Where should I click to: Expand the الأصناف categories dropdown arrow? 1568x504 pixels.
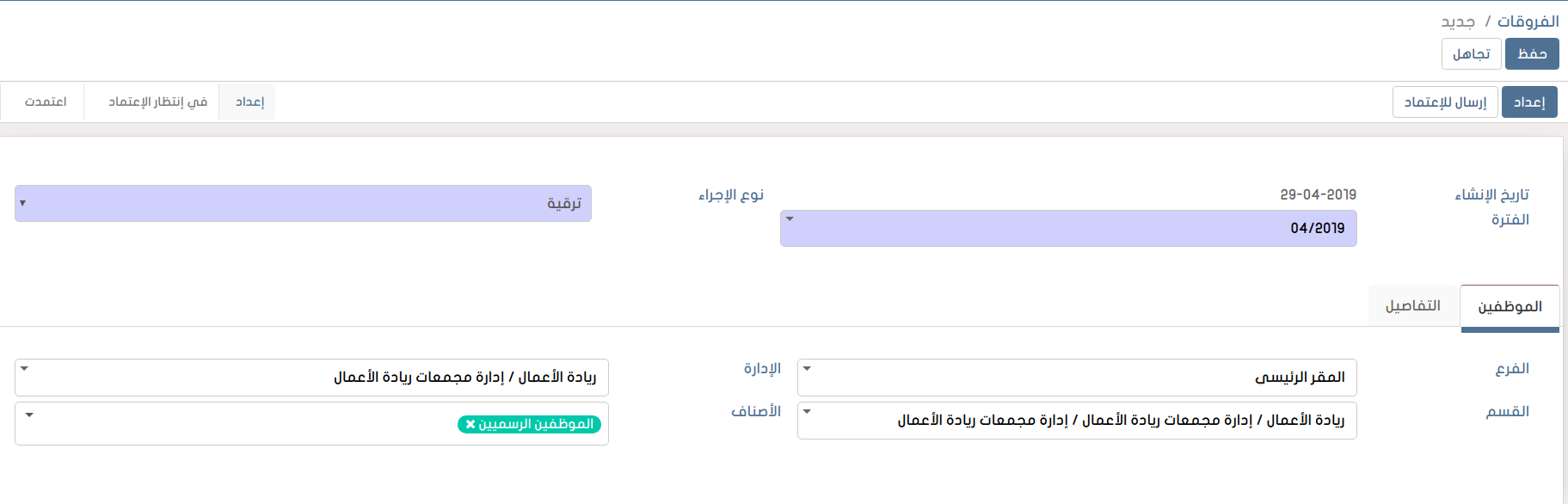(x=29, y=415)
